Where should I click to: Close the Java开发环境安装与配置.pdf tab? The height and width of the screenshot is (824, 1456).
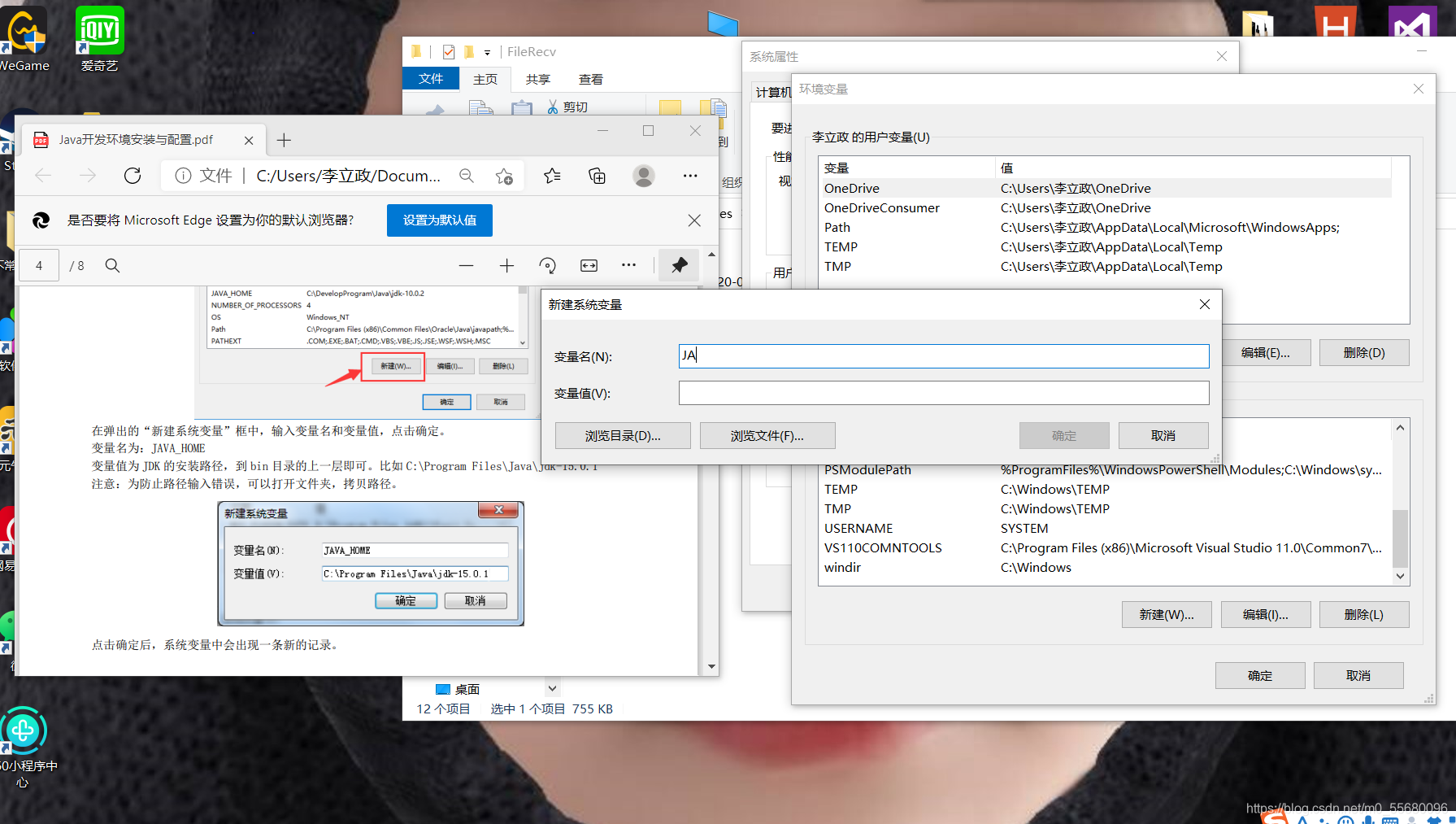click(249, 140)
